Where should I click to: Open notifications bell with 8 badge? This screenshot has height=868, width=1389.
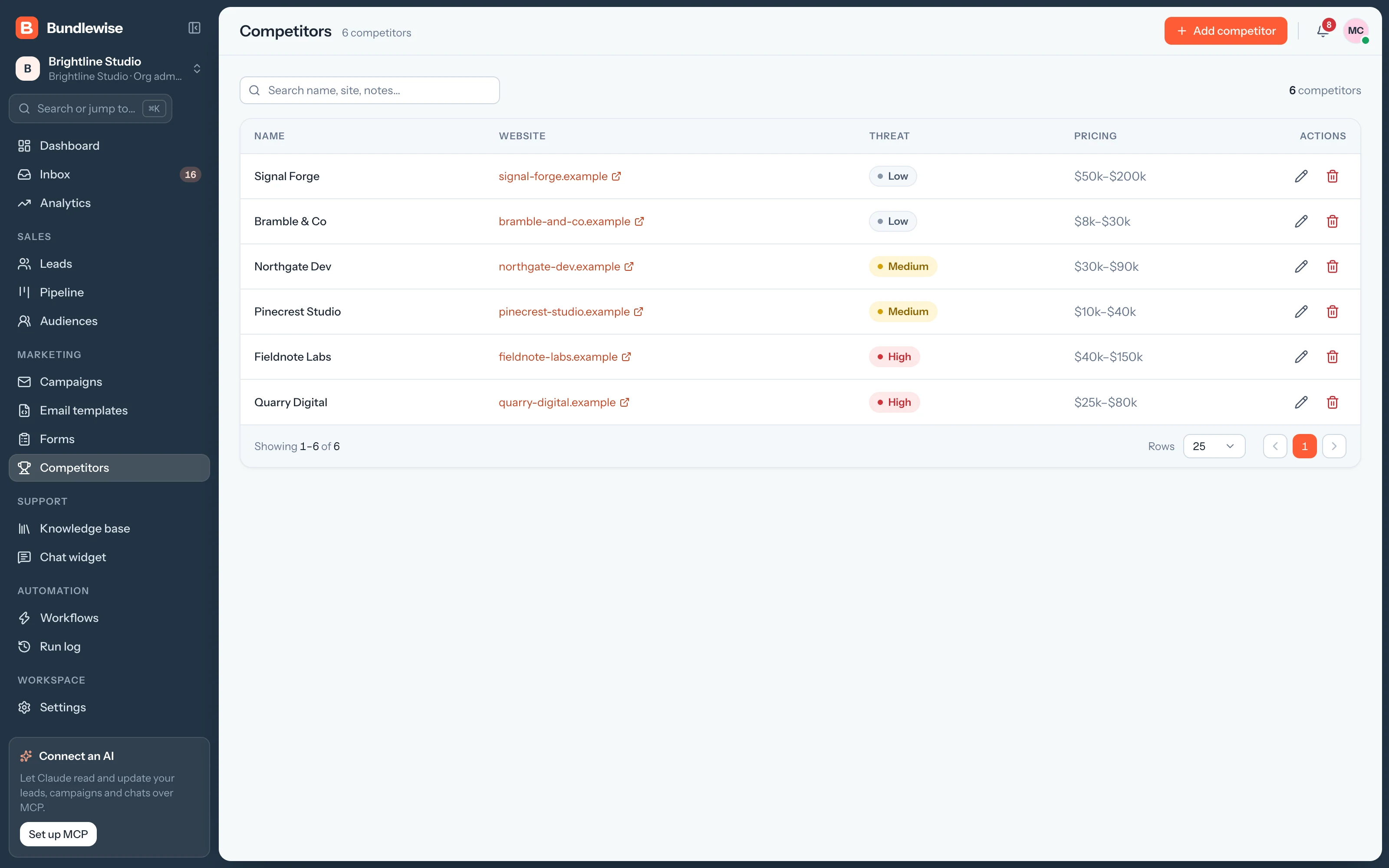click(1323, 30)
